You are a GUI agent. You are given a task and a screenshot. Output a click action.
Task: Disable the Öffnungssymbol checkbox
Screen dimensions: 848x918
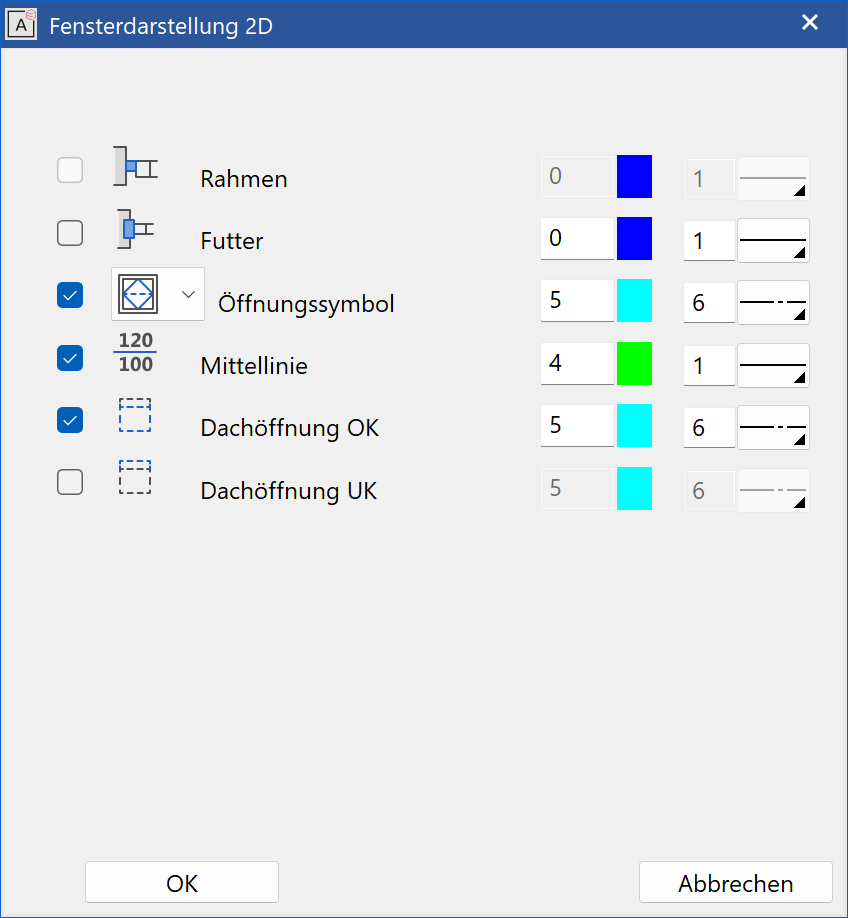(70, 295)
